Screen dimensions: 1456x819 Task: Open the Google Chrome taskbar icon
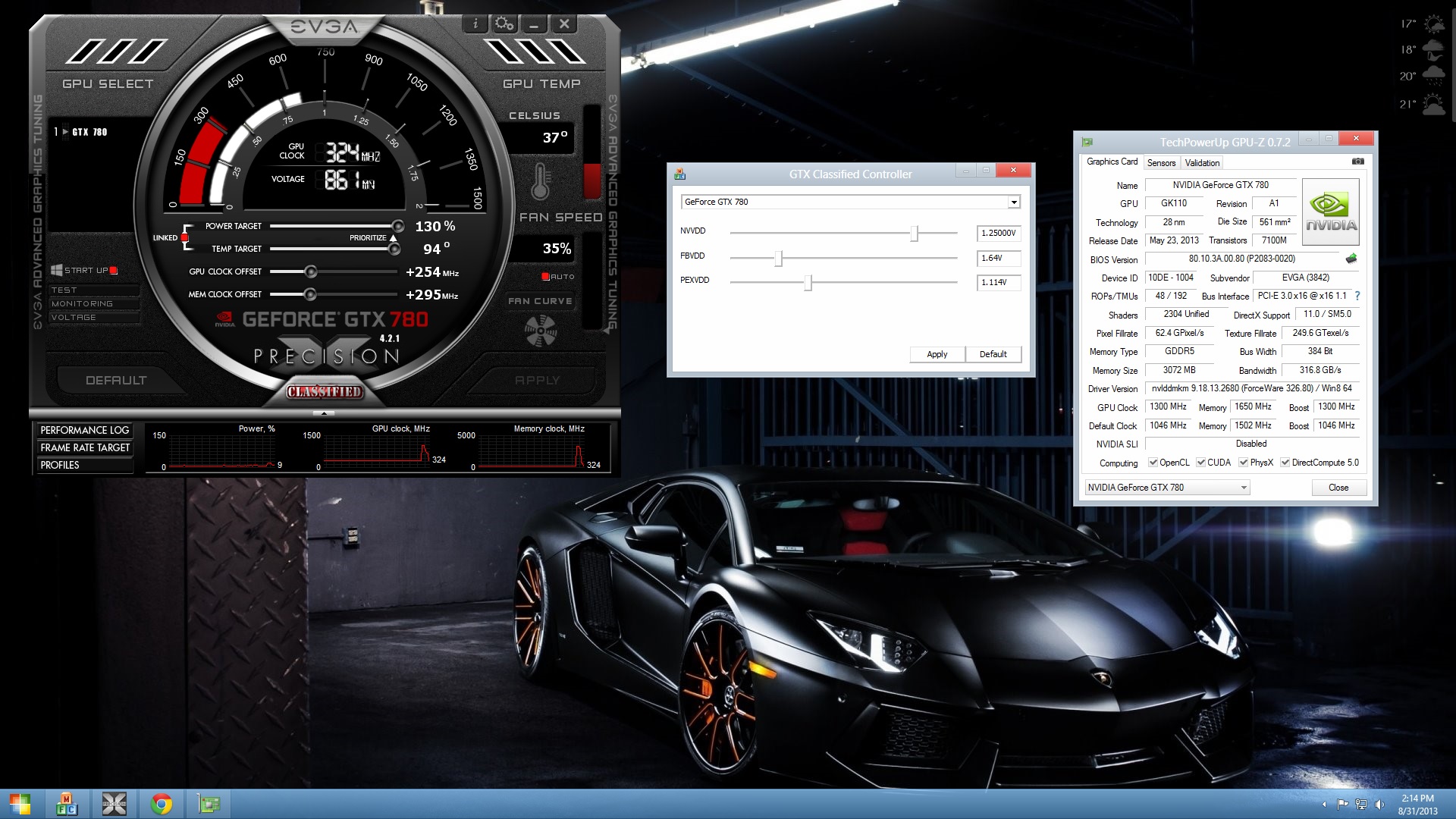coord(161,804)
